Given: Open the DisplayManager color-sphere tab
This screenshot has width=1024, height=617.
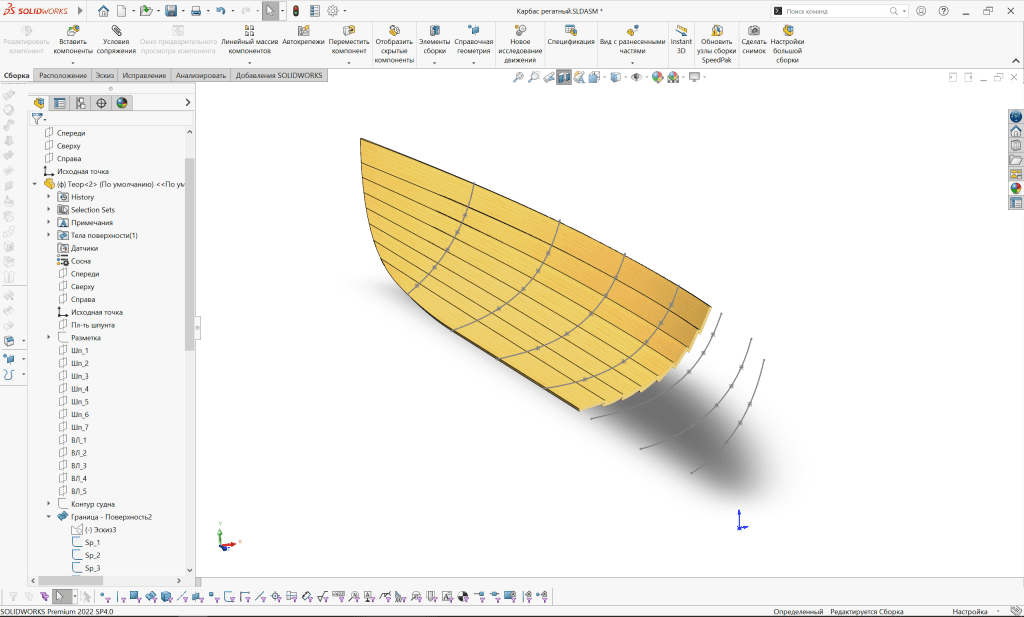Looking at the screenshot, I should [x=122, y=103].
